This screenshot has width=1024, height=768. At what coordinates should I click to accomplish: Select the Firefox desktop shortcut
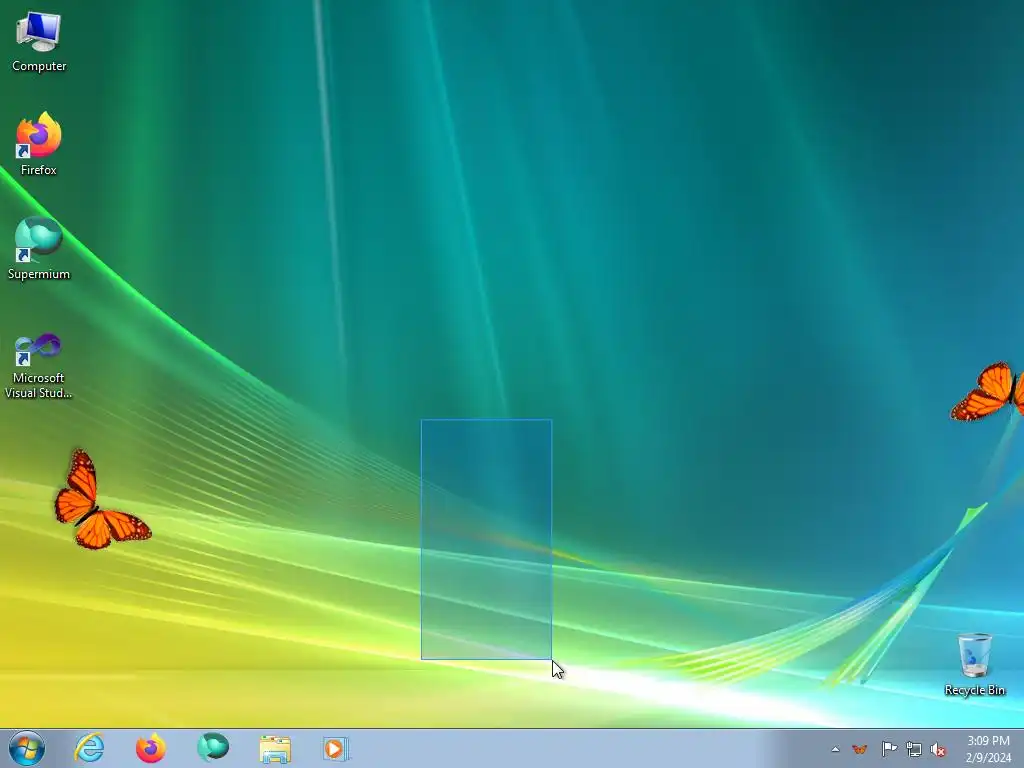pos(39,144)
